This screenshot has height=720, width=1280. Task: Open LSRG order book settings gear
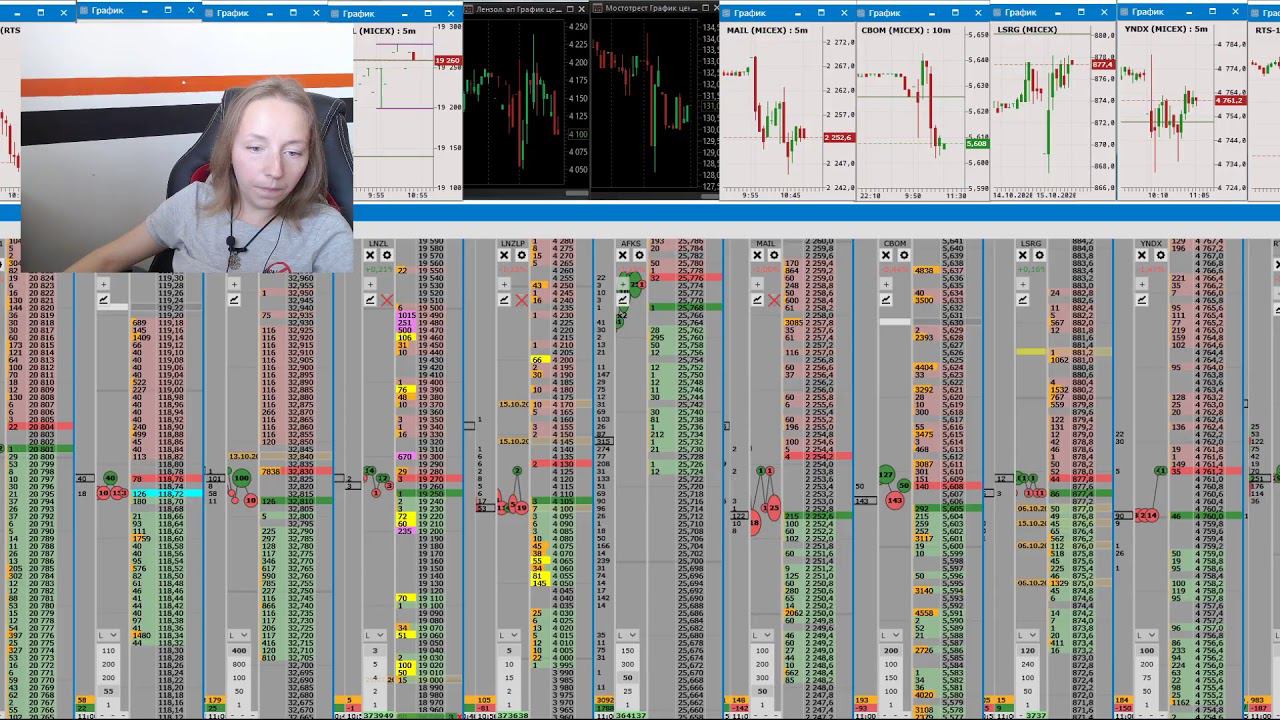pos(1040,256)
